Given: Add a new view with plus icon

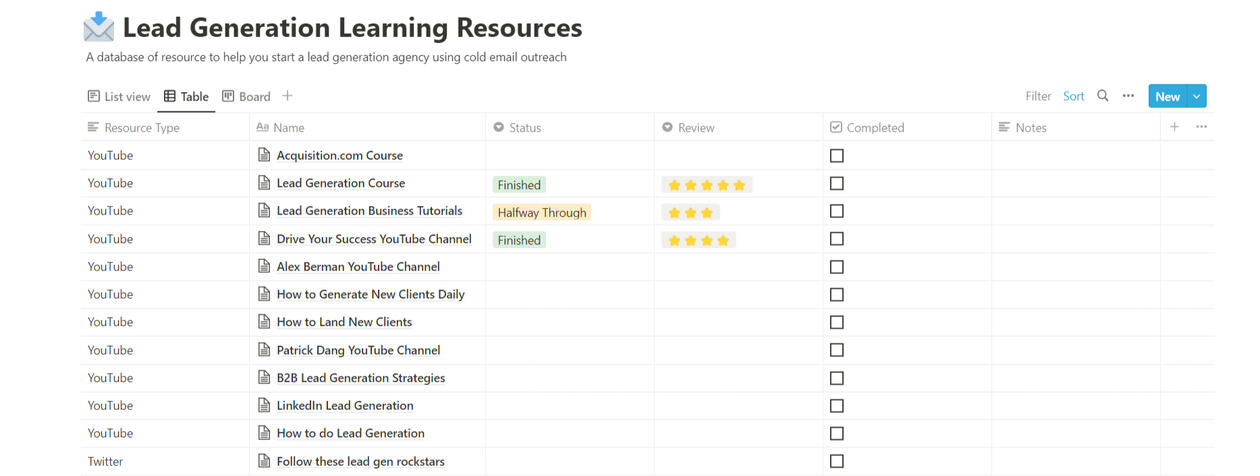Looking at the screenshot, I should pyautogui.click(x=287, y=96).
